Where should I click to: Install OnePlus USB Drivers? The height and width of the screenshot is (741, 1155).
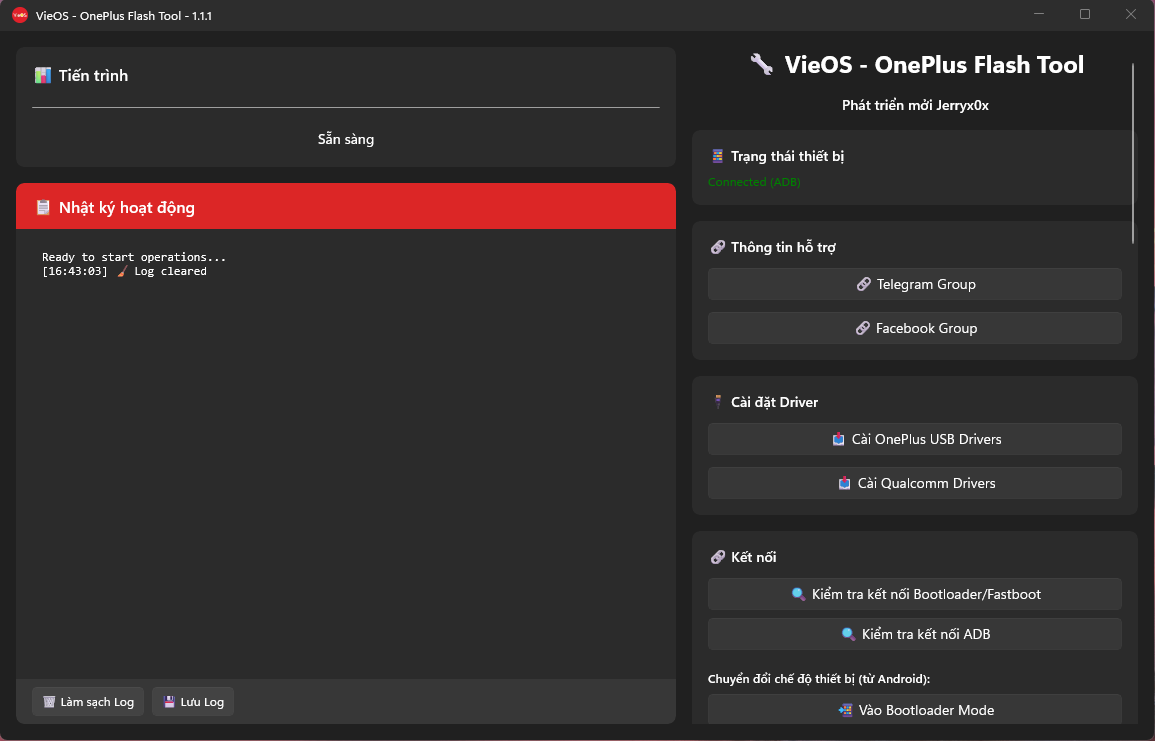tap(915, 439)
